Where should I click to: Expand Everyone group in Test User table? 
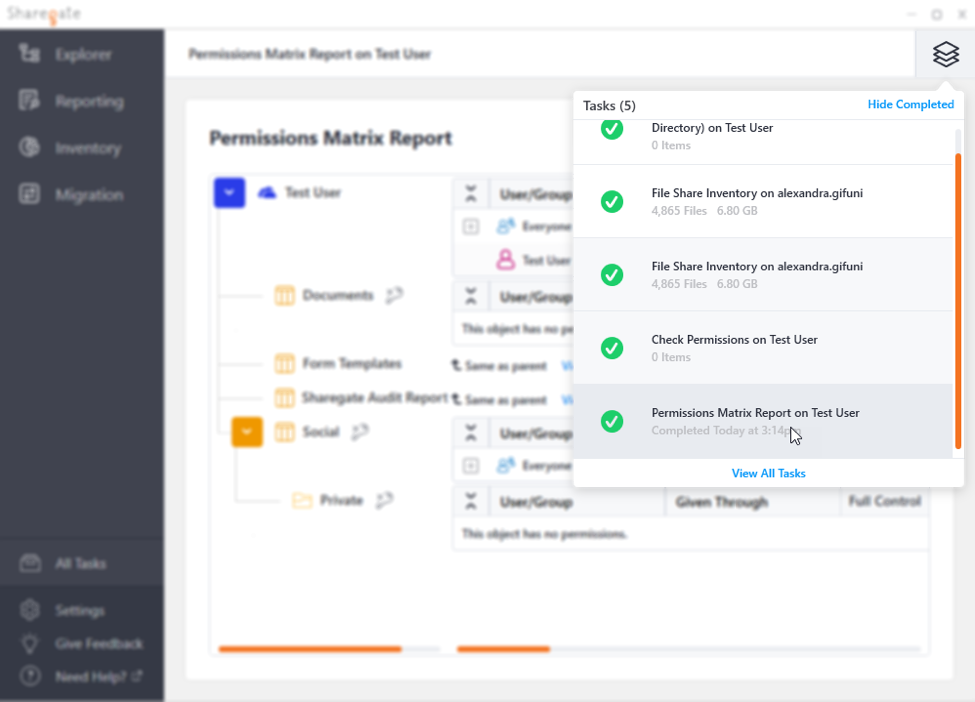(x=471, y=226)
